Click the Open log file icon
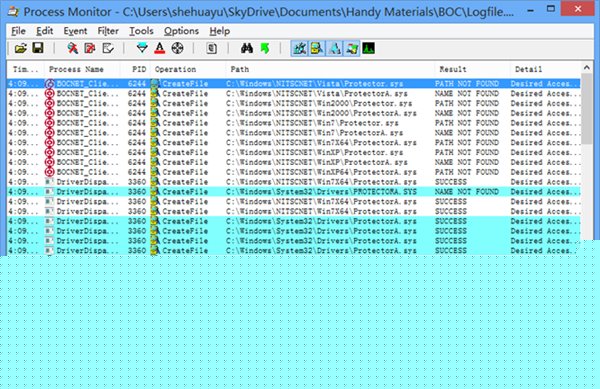The width and height of the screenshot is (600, 389). 21,49
